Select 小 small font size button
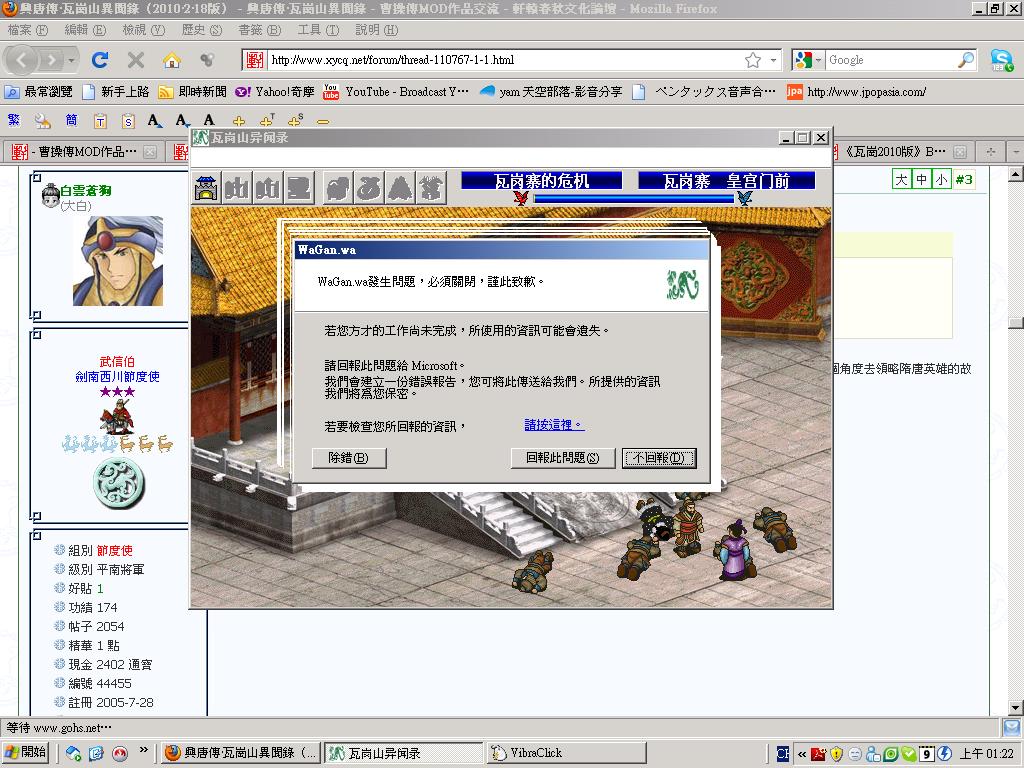 (x=940, y=179)
